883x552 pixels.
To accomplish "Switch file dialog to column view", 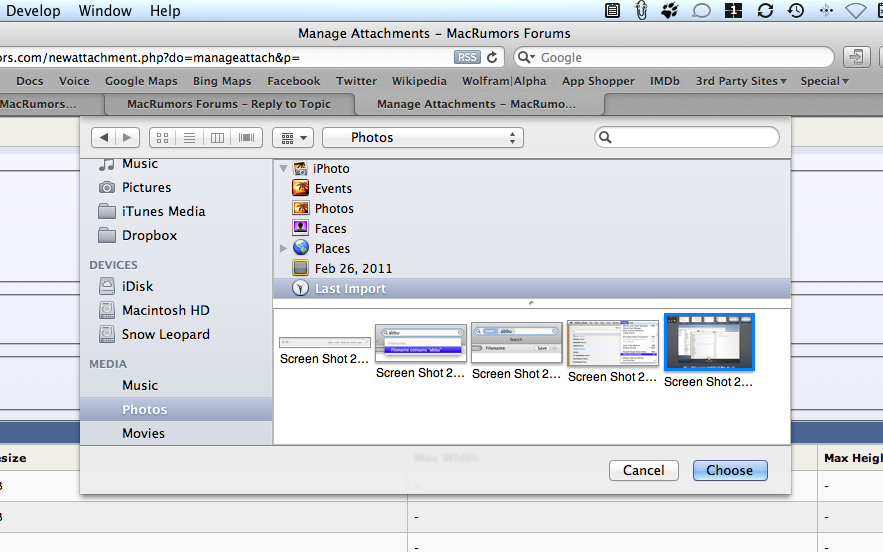I will click(x=217, y=137).
